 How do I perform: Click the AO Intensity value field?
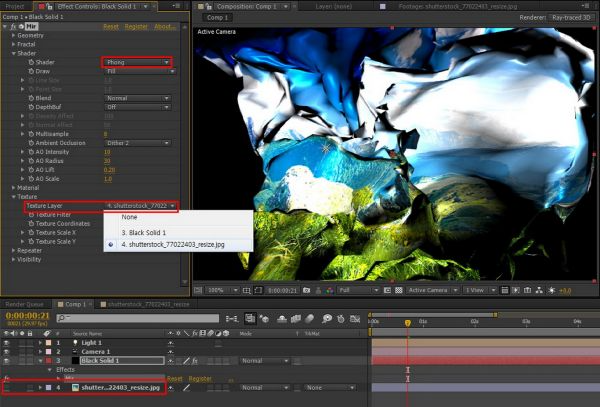pyautogui.click(x=107, y=152)
